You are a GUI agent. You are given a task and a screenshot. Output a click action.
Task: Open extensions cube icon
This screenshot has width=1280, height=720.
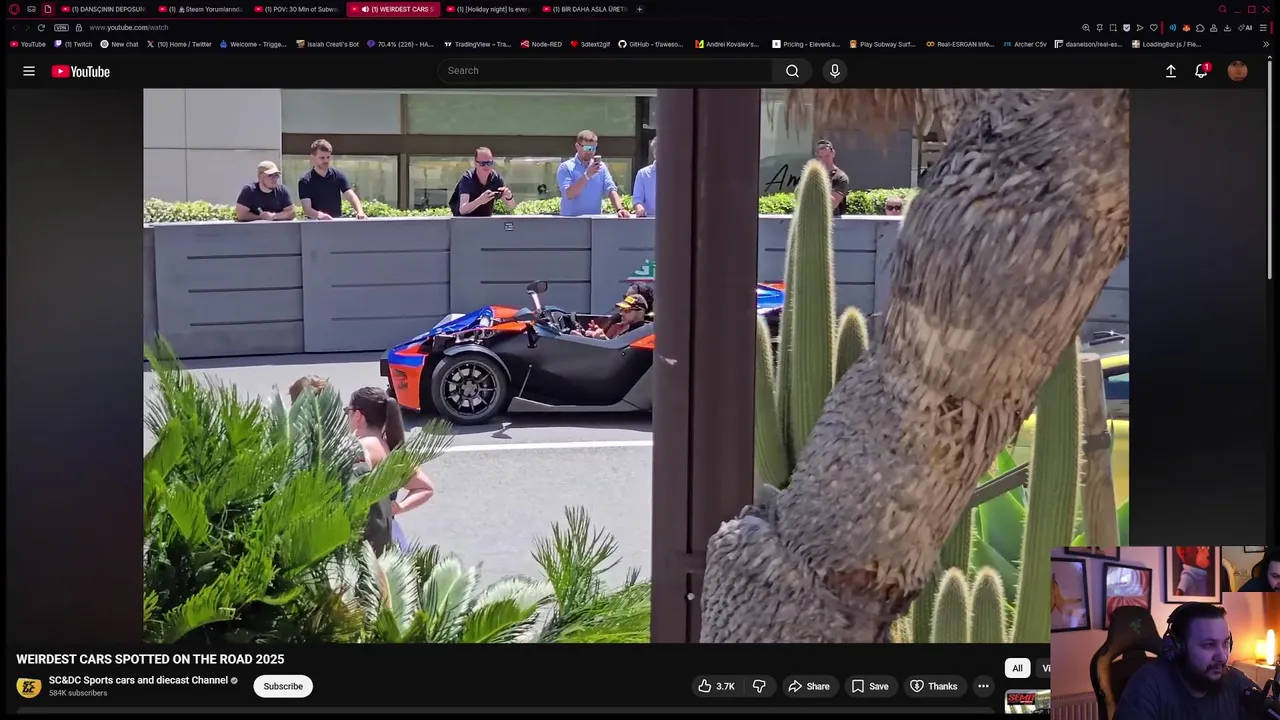pos(1200,28)
